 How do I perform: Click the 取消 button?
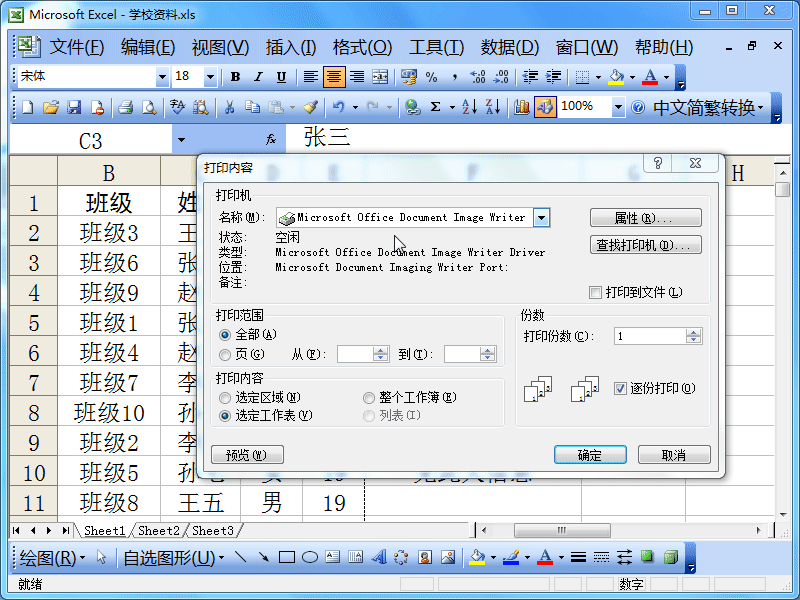[x=674, y=455]
